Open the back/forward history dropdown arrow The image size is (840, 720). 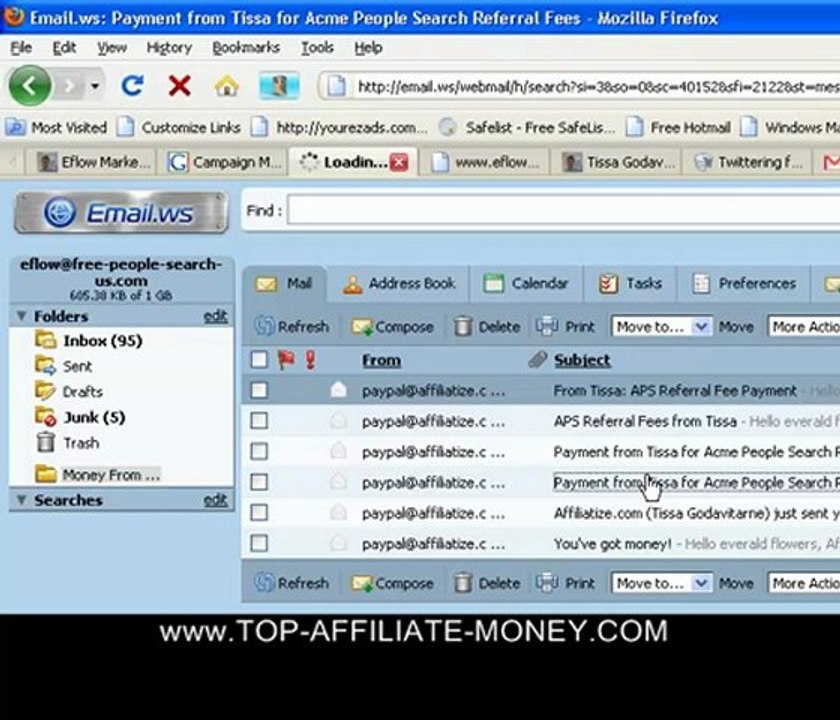pyautogui.click(x=95, y=86)
